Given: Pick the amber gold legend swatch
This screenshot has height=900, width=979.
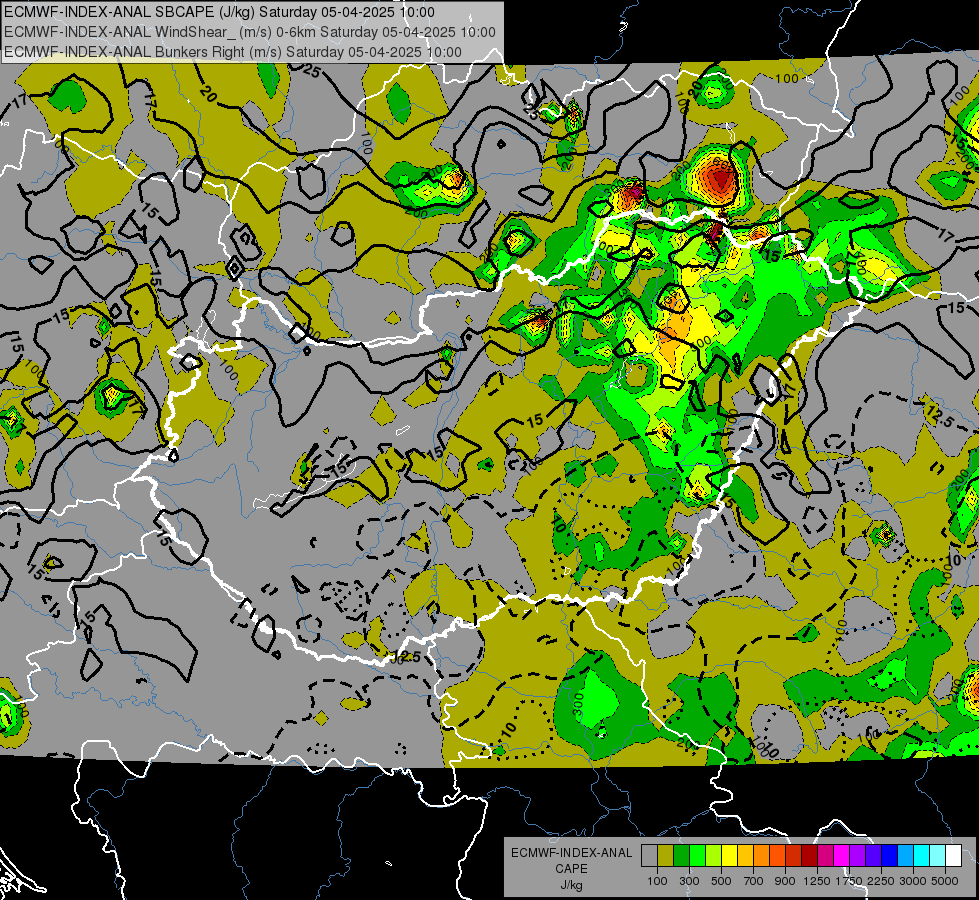Looking at the screenshot, I should 745,856.
